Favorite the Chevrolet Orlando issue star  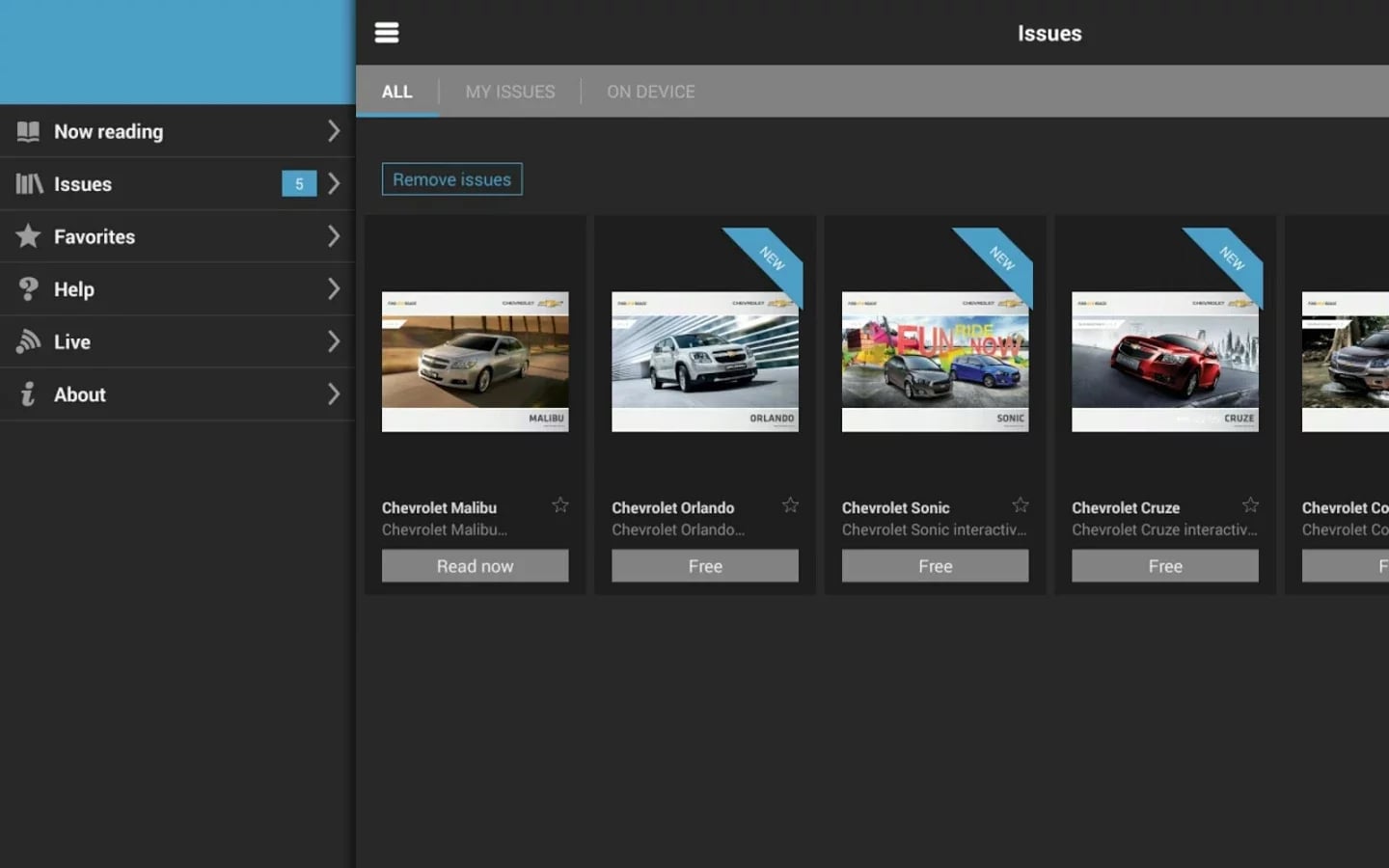tap(790, 504)
